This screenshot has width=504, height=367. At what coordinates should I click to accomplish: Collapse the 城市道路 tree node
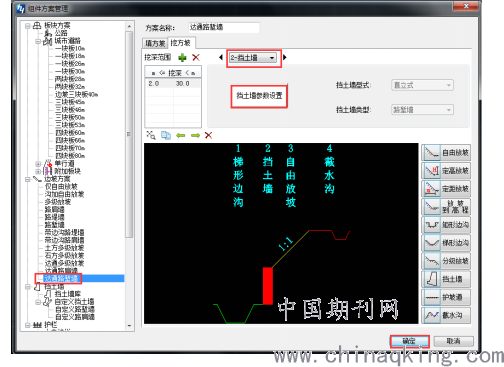pyautogui.click(x=38, y=41)
